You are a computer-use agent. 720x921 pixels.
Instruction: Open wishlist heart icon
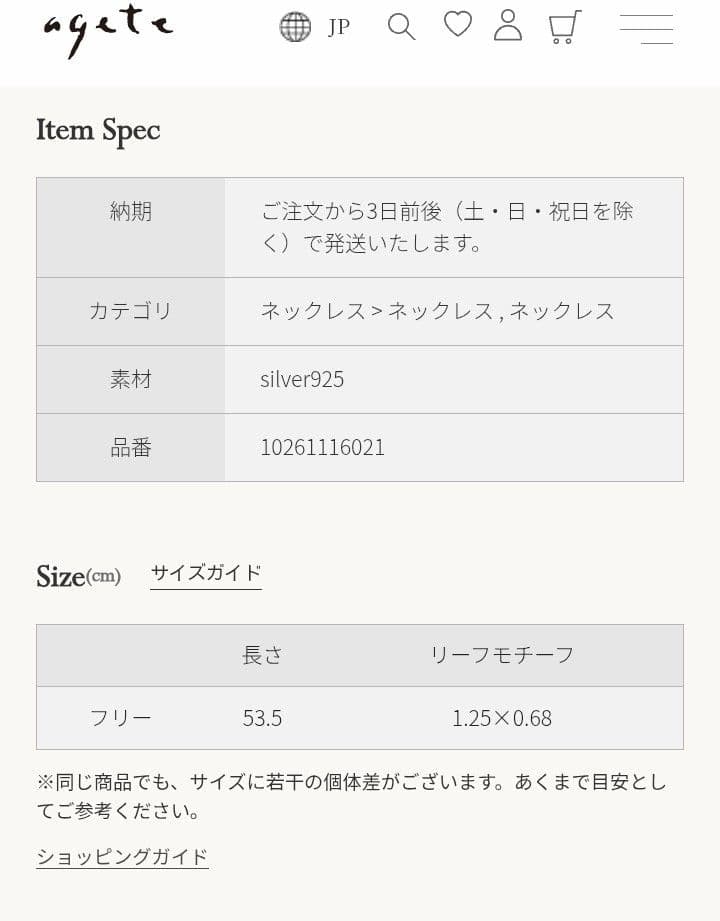(457, 25)
